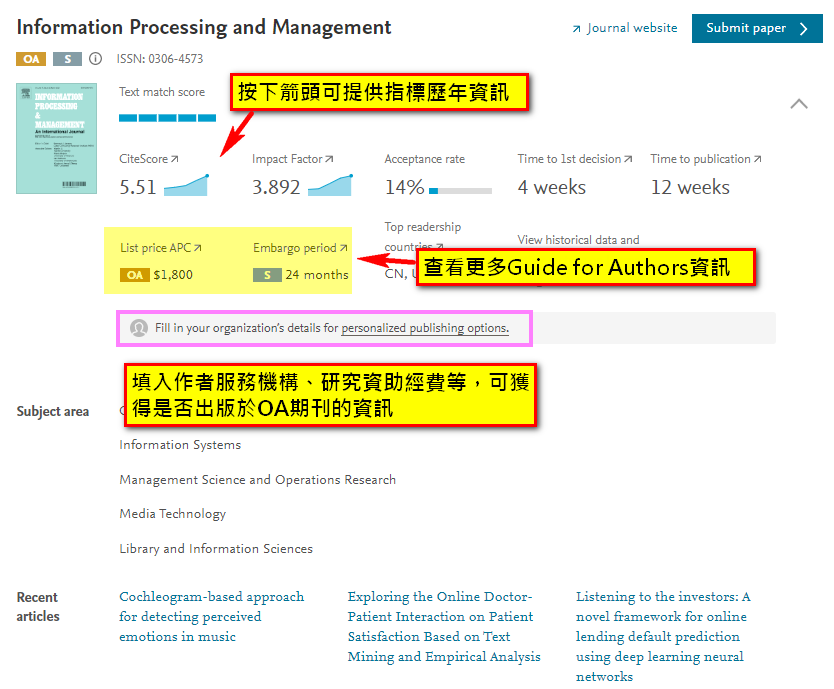The width and height of the screenshot is (834, 689).
Task: Click the Acceptance rate label
Action: click(424, 159)
